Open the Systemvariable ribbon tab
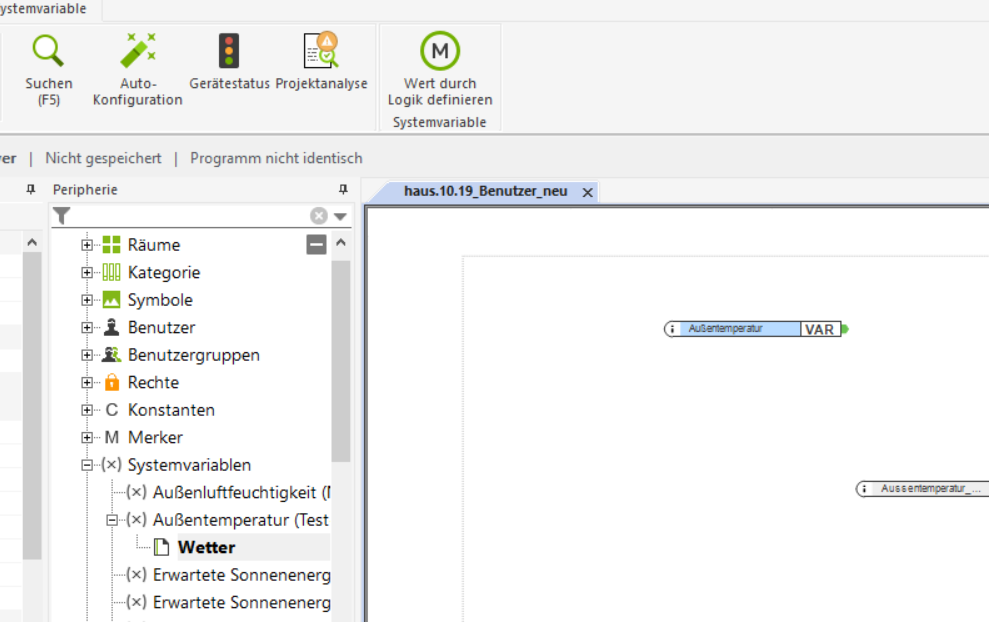The image size is (989, 622). [x=43, y=8]
